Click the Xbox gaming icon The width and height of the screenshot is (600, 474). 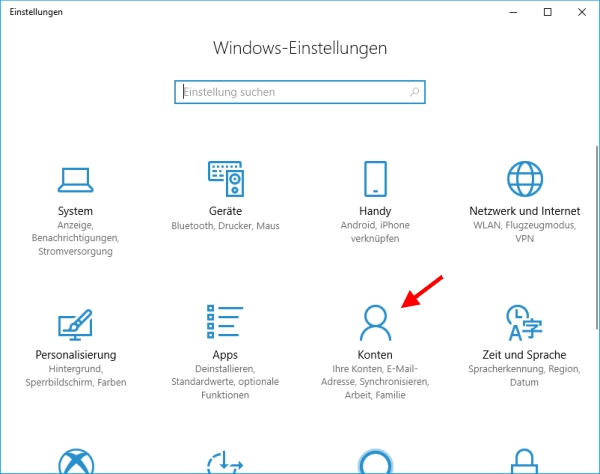(x=76, y=461)
